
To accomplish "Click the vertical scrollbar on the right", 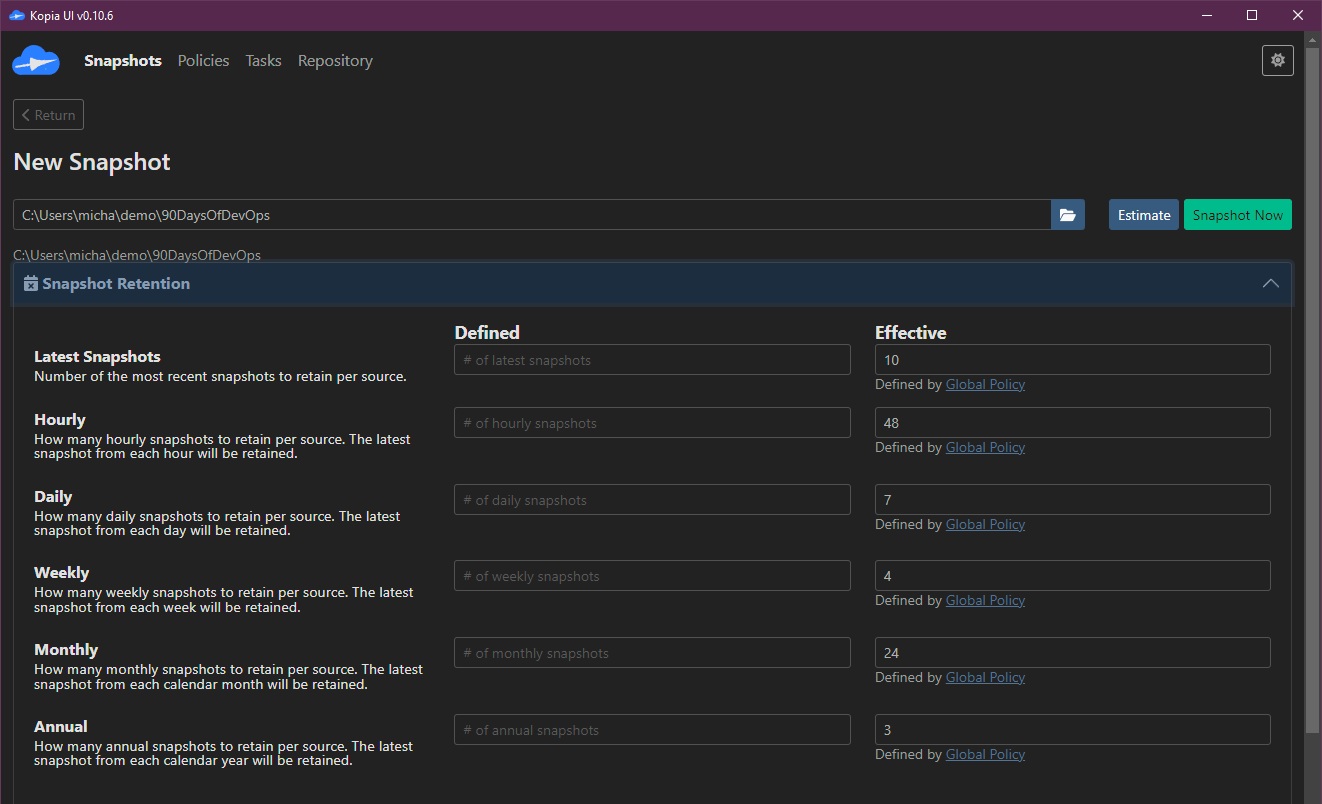I will point(1313,400).
